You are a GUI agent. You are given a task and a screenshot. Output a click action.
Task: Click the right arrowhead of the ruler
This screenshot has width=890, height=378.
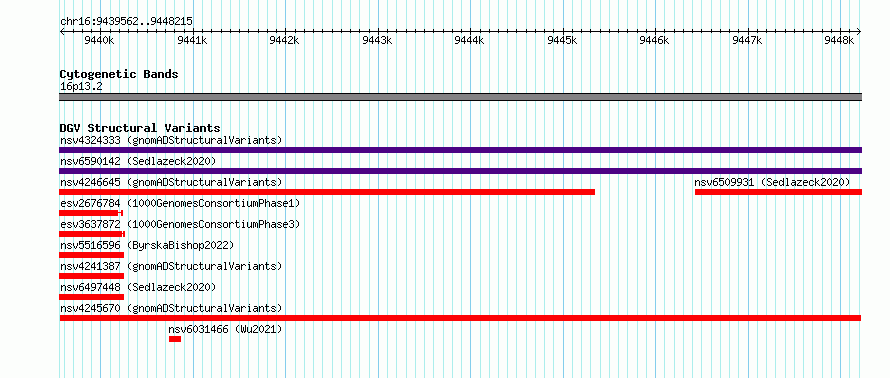point(859,32)
